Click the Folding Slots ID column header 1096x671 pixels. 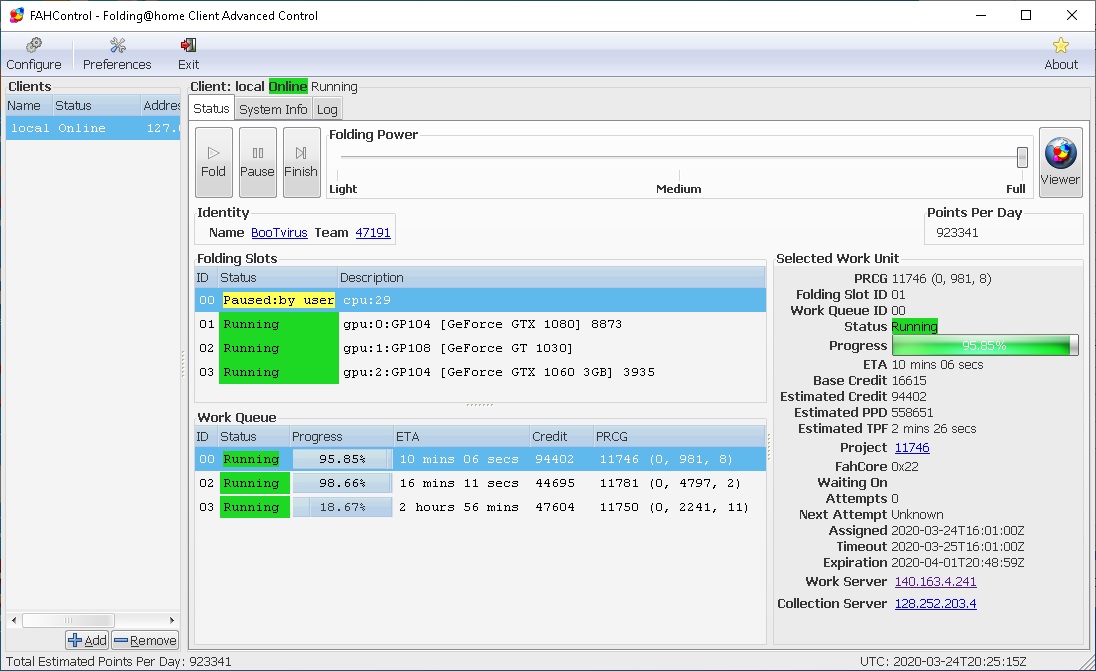pyautogui.click(x=206, y=277)
